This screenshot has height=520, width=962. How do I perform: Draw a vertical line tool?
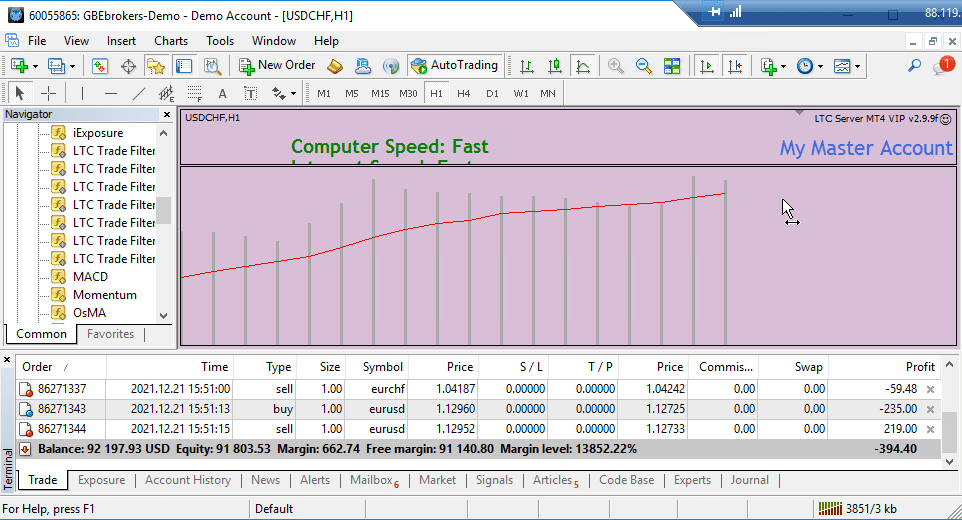click(x=82, y=93)
